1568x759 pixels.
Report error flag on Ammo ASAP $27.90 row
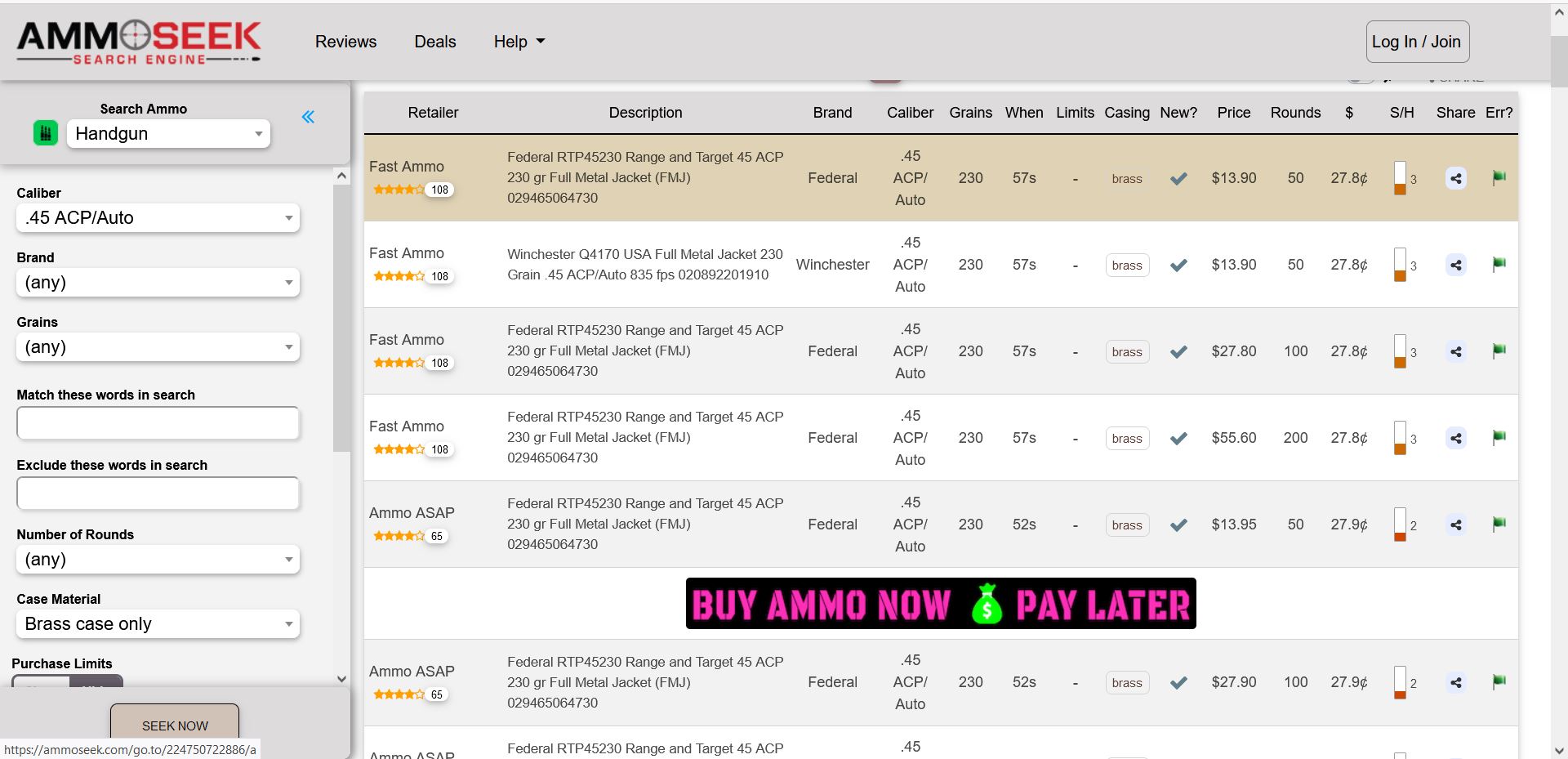1499,681
